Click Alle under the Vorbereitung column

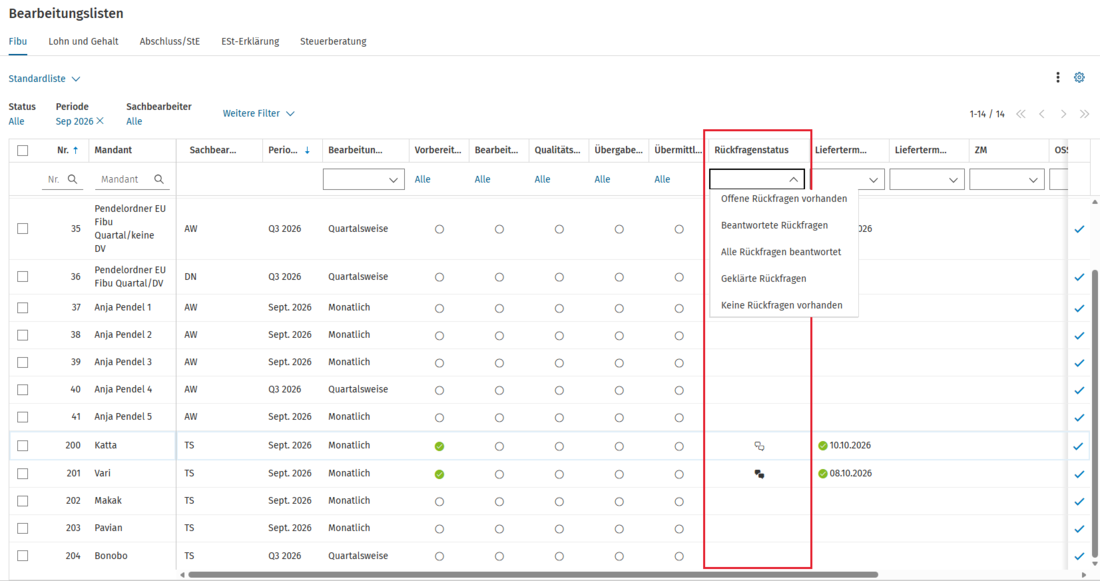pyautogui.click(x=422, y=179)
